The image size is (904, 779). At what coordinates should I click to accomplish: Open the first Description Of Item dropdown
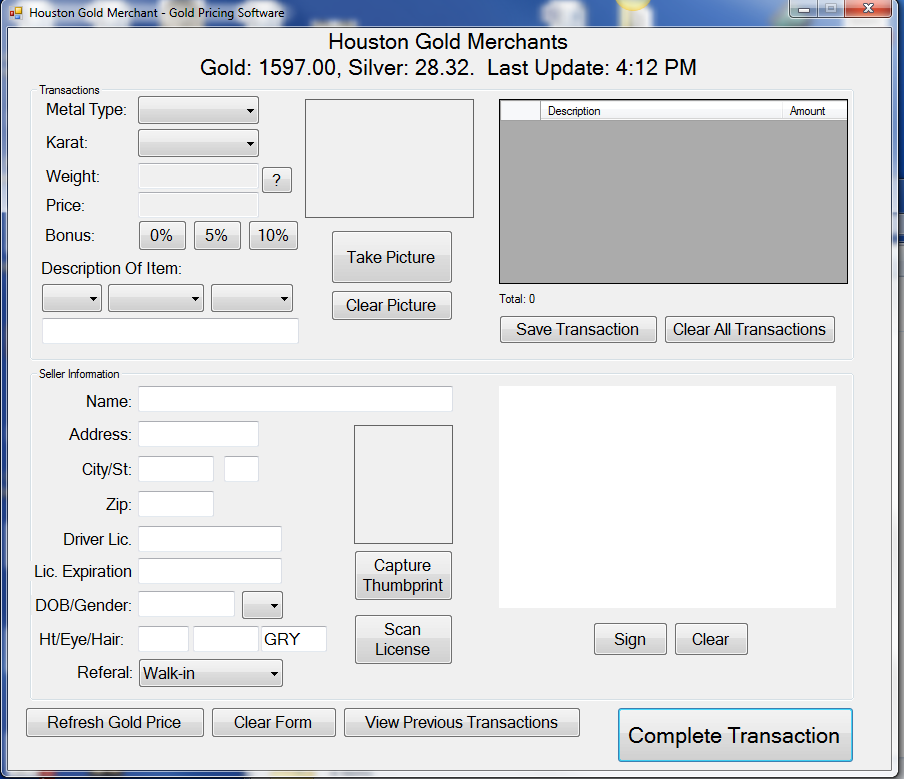[72, 298]
